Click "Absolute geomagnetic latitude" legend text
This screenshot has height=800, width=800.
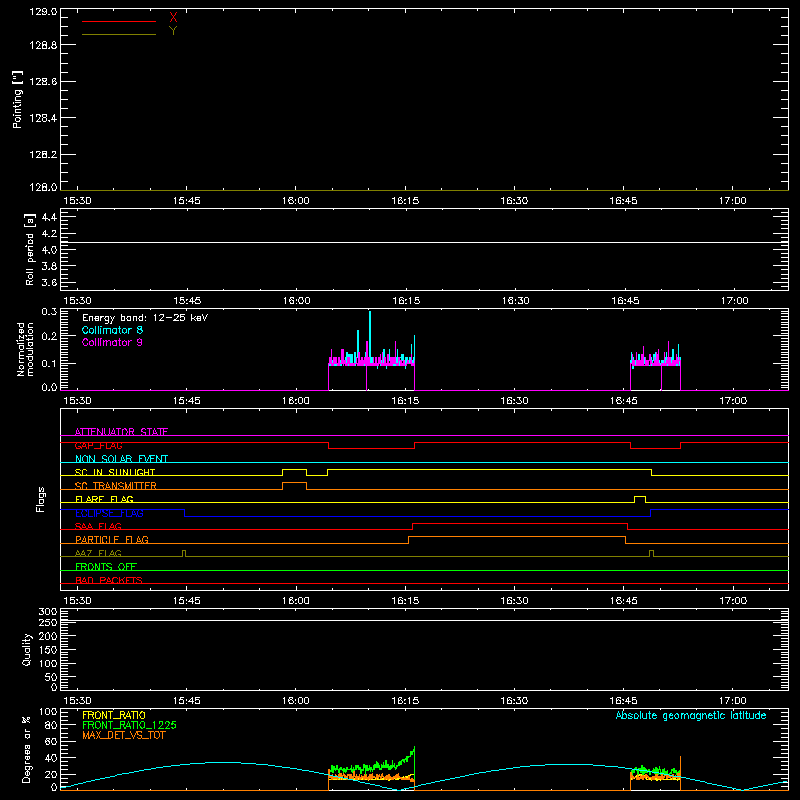pos(691,715)
